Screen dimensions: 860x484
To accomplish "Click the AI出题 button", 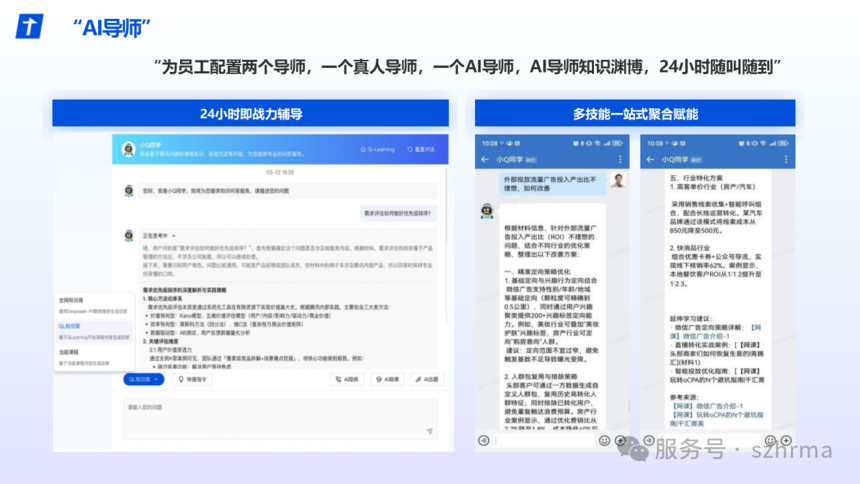I will (x=425, y=379).
